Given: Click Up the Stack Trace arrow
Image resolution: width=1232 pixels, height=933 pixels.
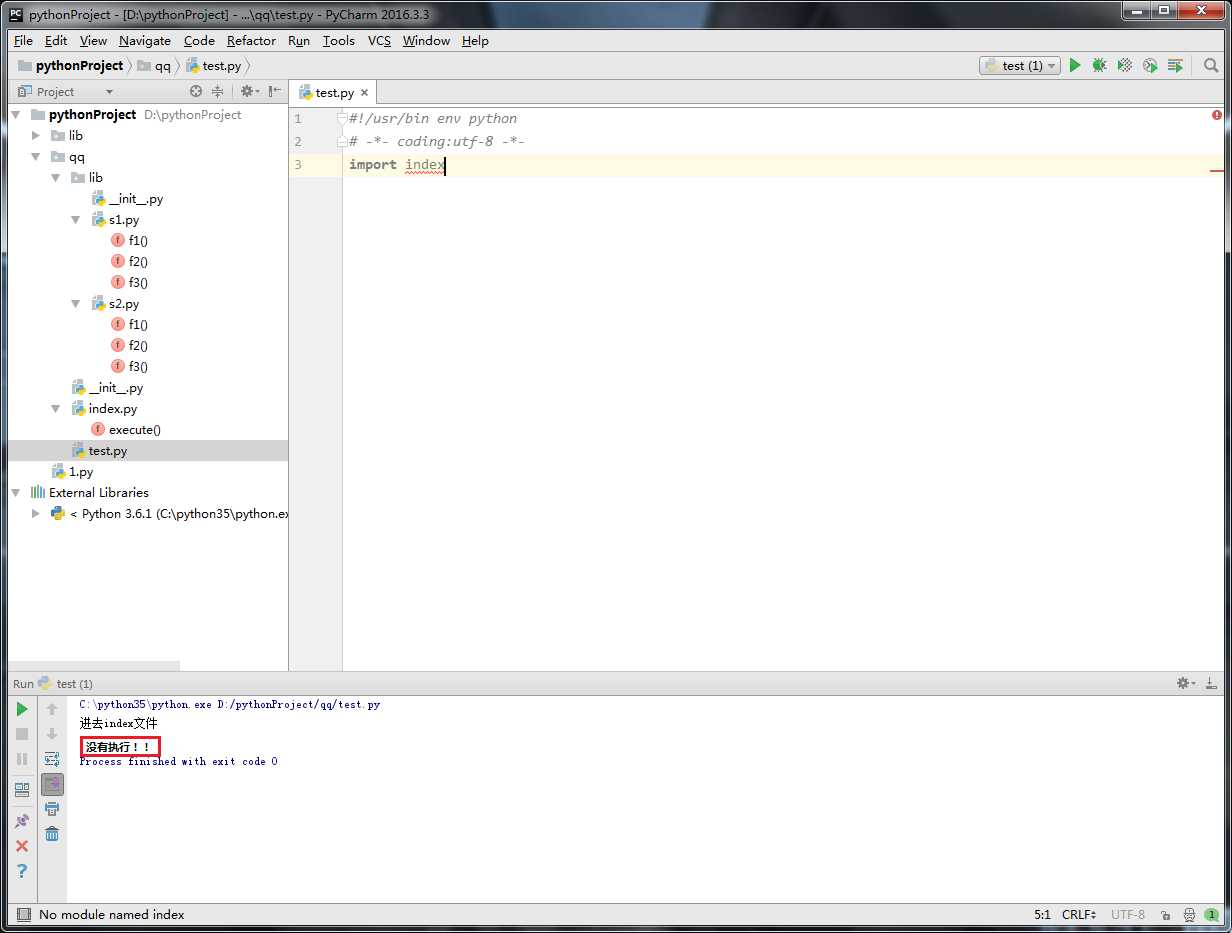Looking at the screenshot, I should (52, 709).
